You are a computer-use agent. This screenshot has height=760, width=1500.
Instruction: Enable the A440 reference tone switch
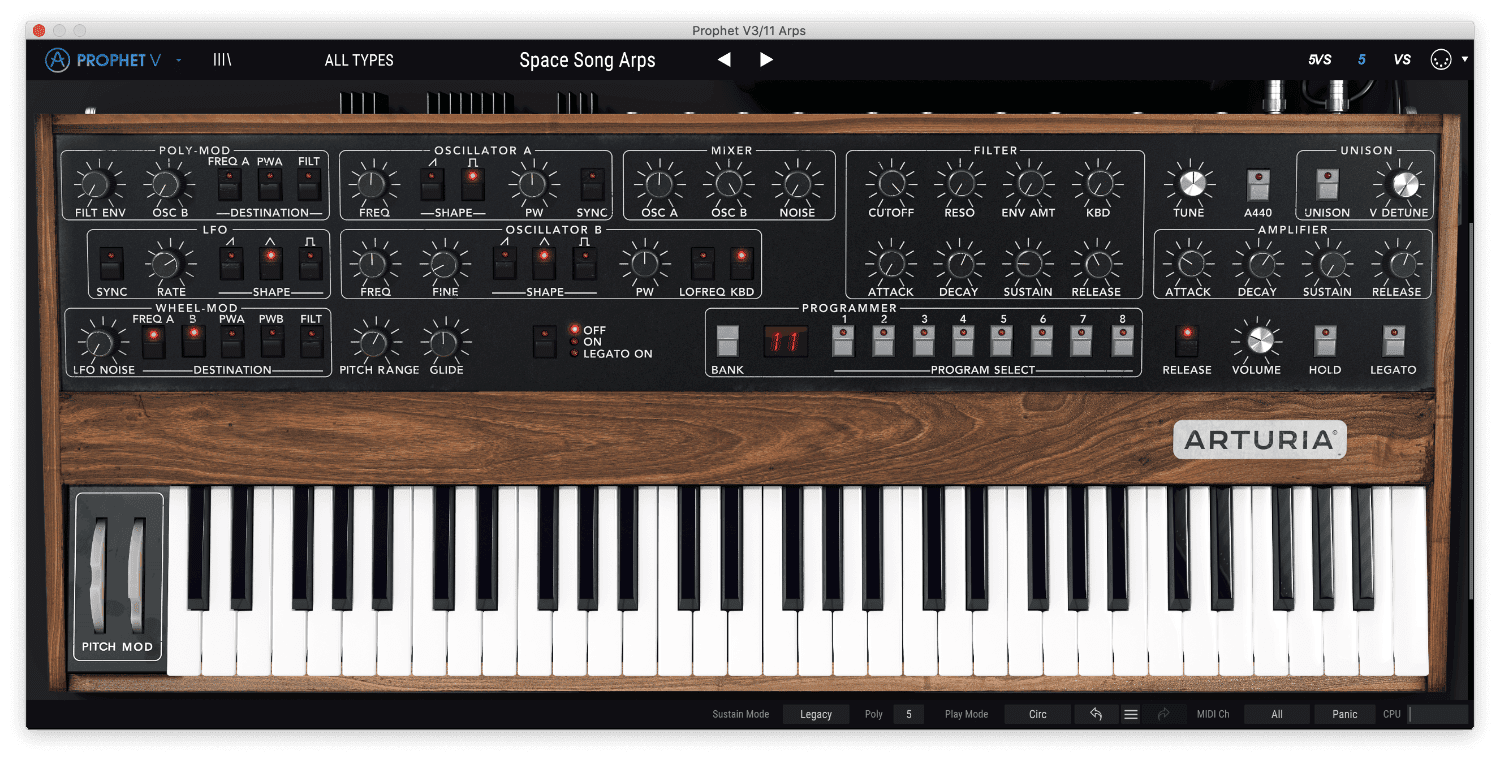click(1258, 184)
